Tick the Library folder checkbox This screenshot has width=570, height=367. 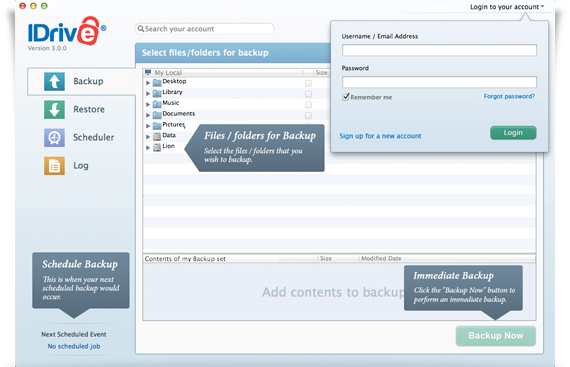pos(308,94)
